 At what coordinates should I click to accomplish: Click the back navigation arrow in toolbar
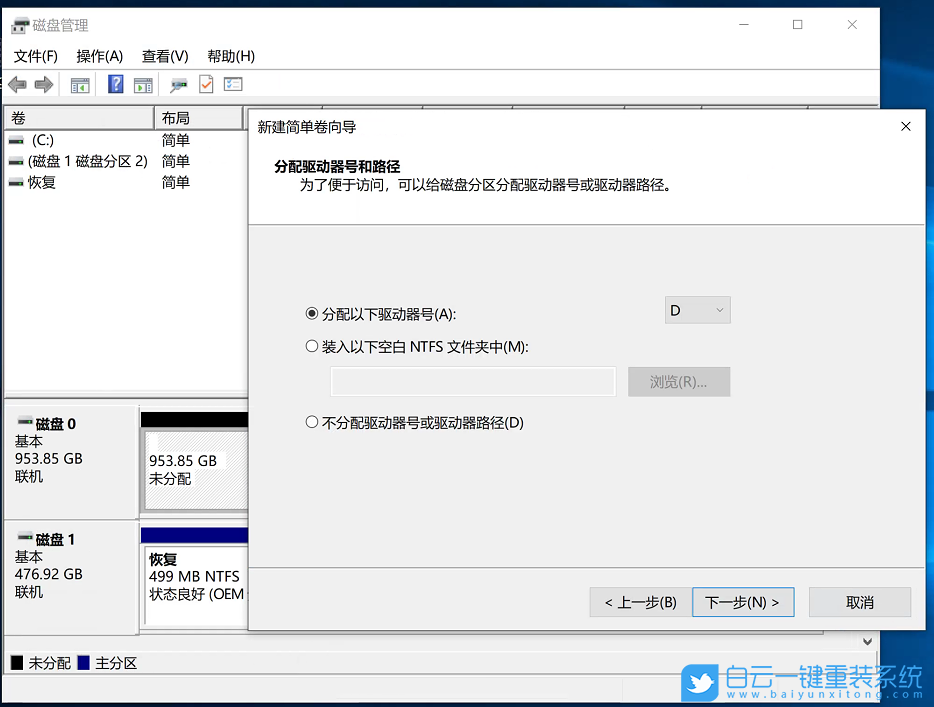click(x=17, y=84)
